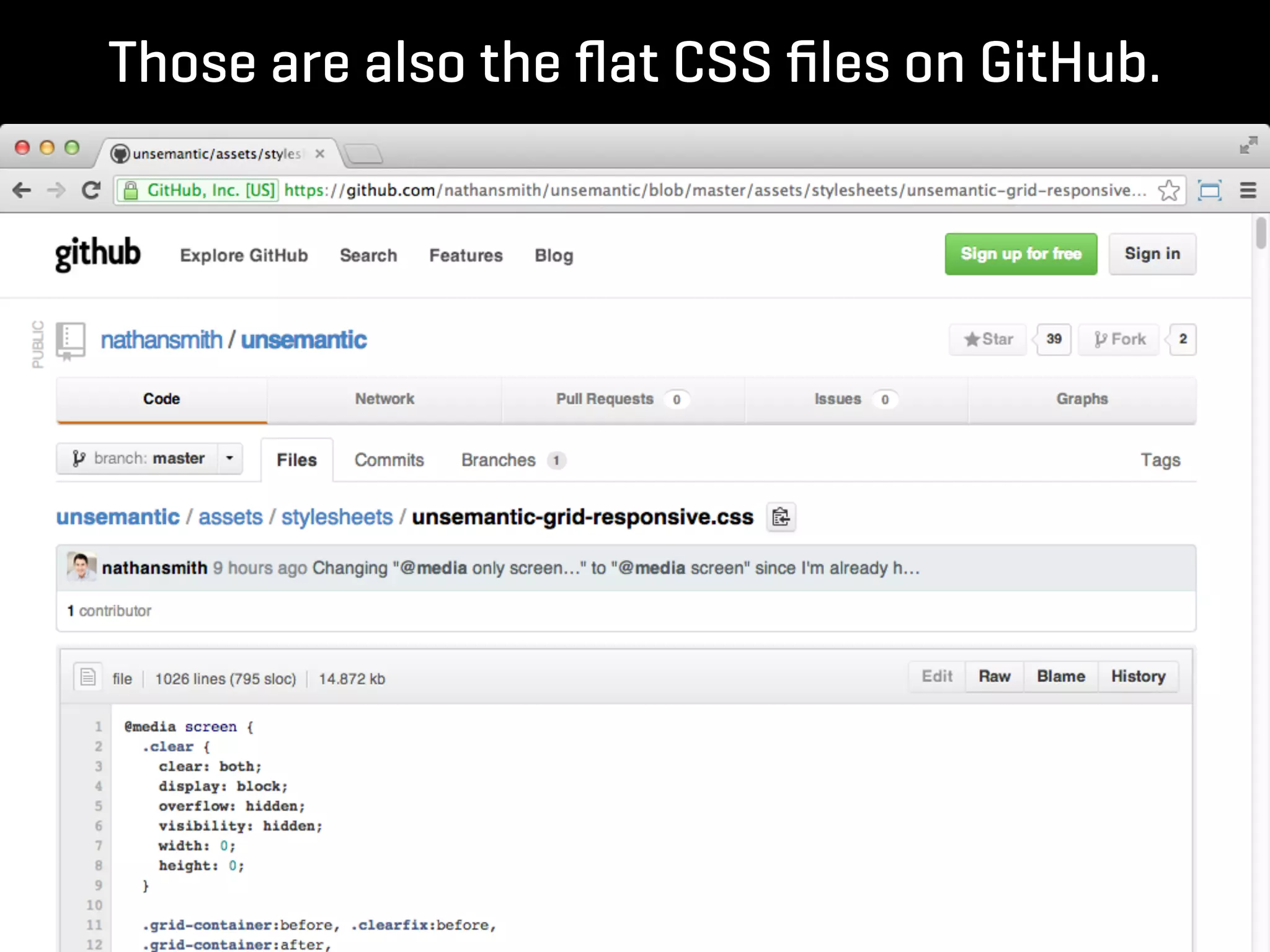Reload the page with refresh icon

[x=91, y=190]
